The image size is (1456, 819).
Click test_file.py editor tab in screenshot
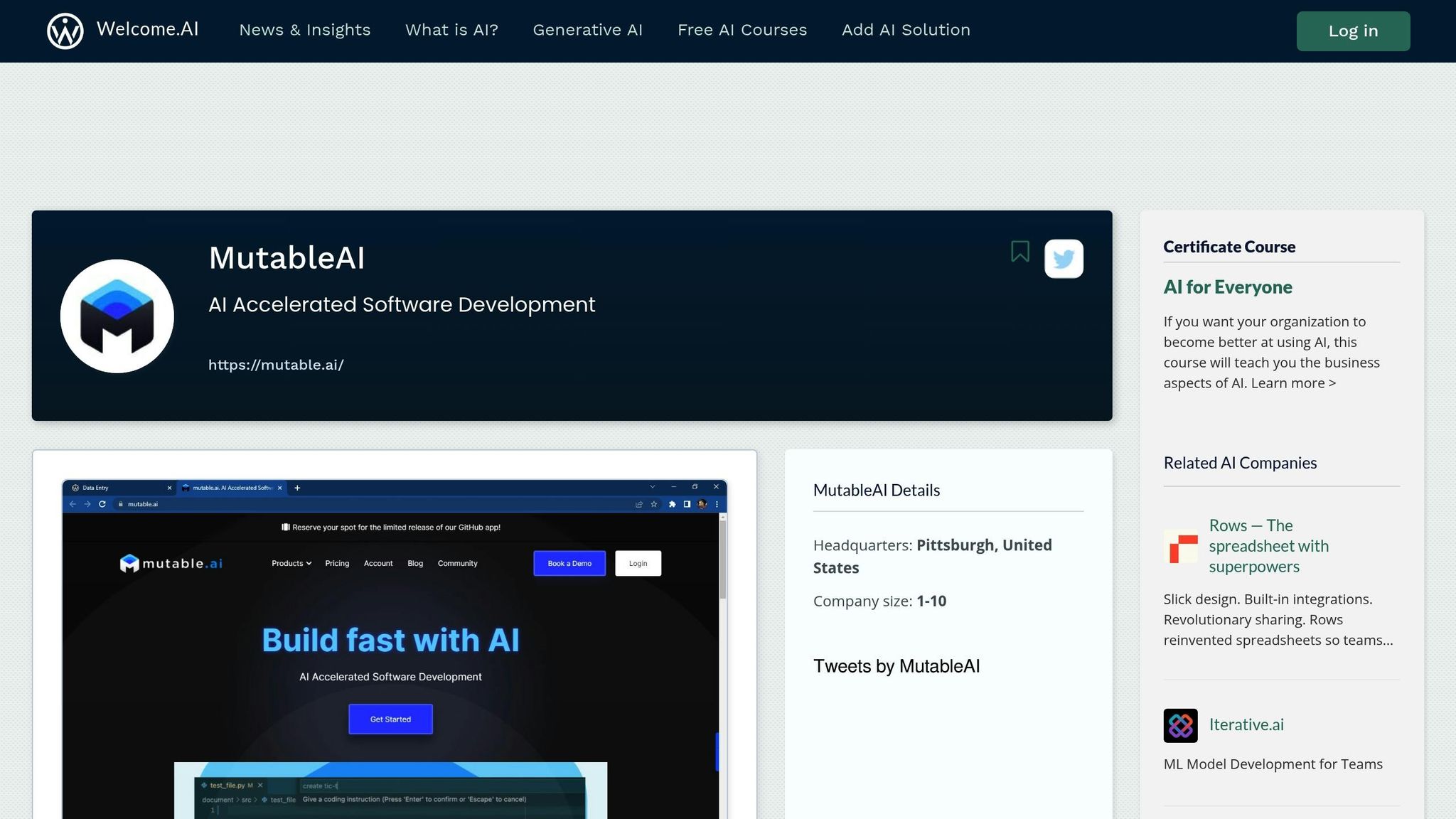click(232, 786)
